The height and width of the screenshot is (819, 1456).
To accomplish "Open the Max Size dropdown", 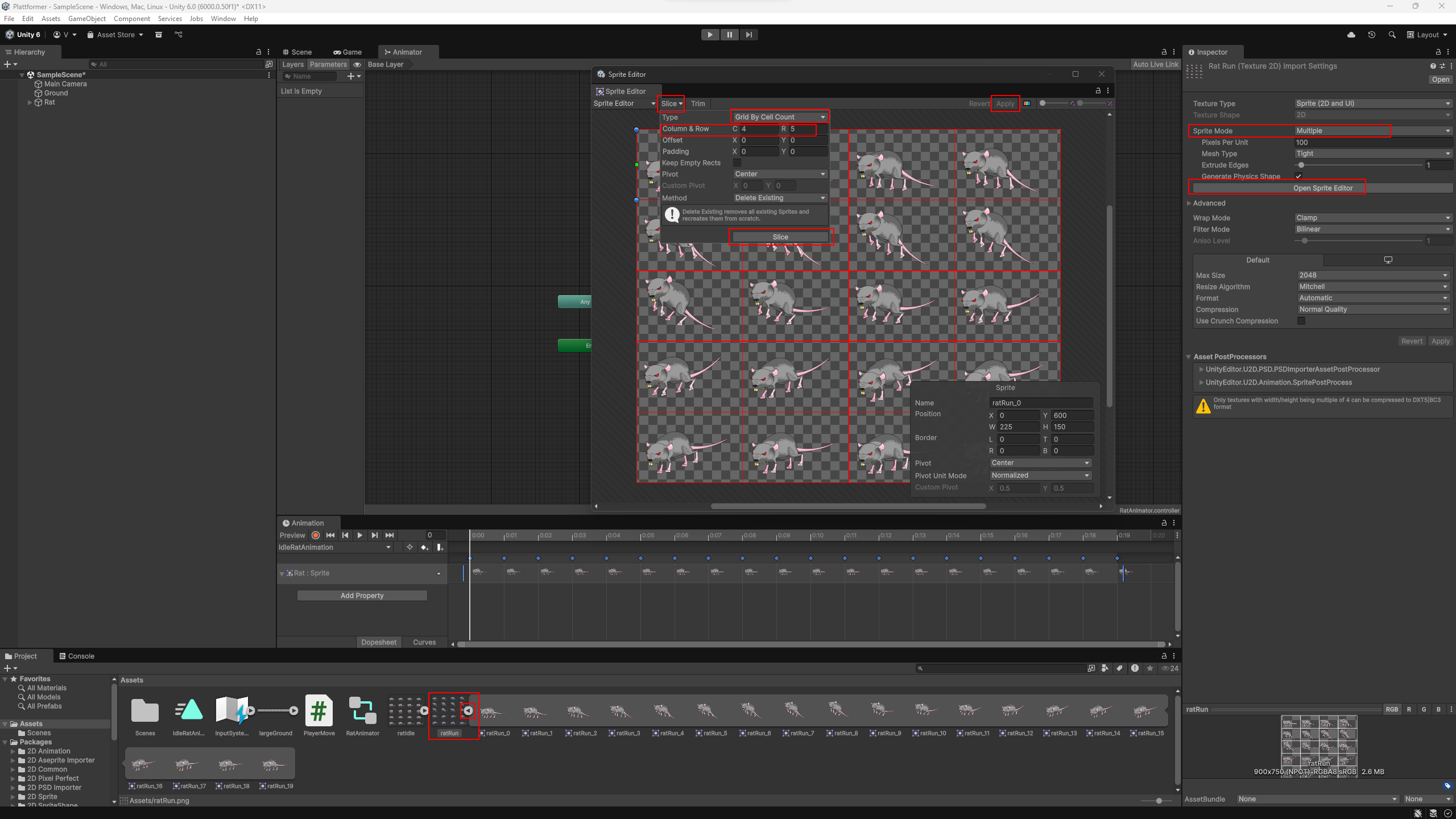I will click(1373, 275).
